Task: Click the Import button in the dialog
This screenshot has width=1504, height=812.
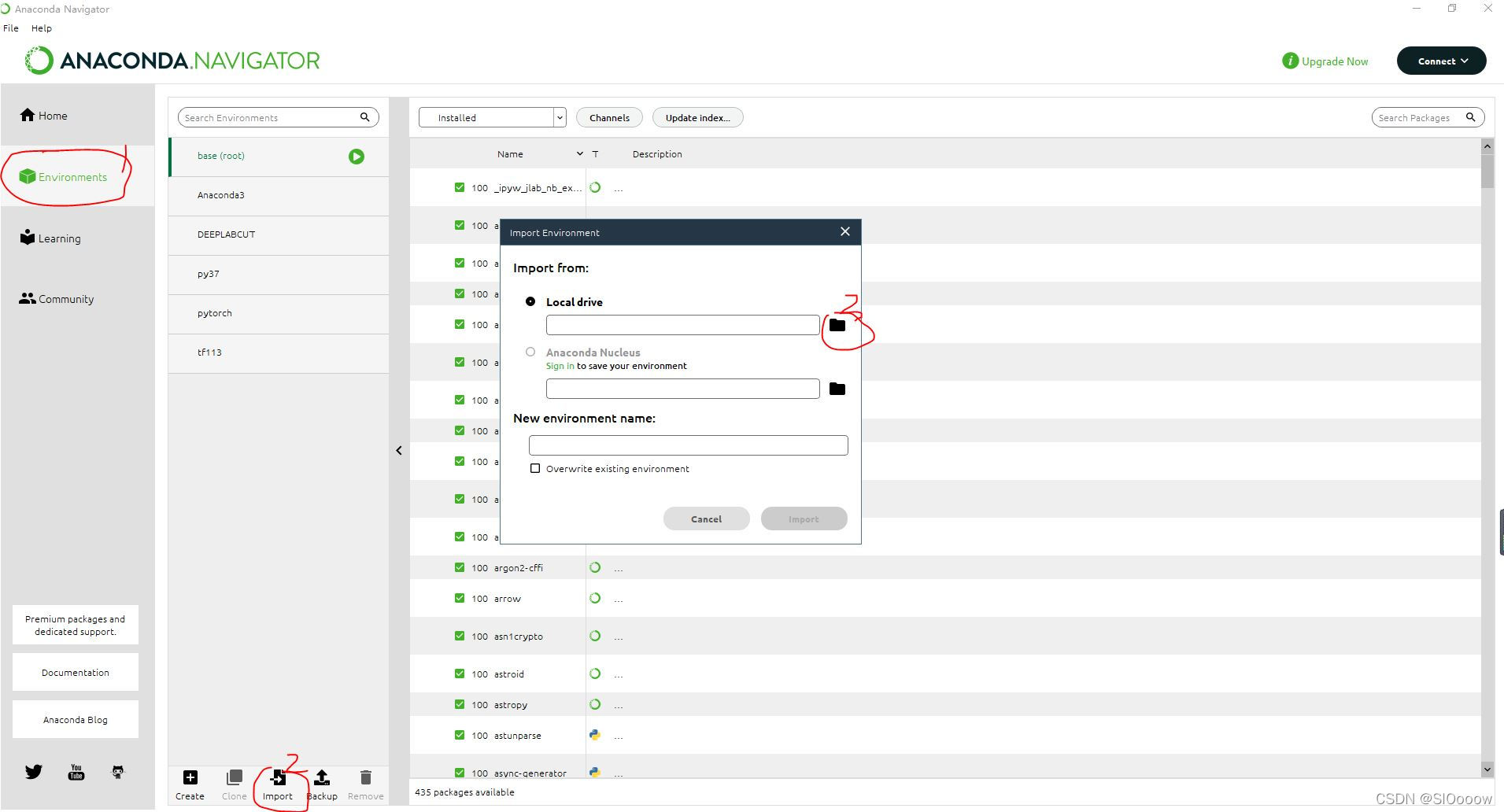Action: (x=804, y=519)
